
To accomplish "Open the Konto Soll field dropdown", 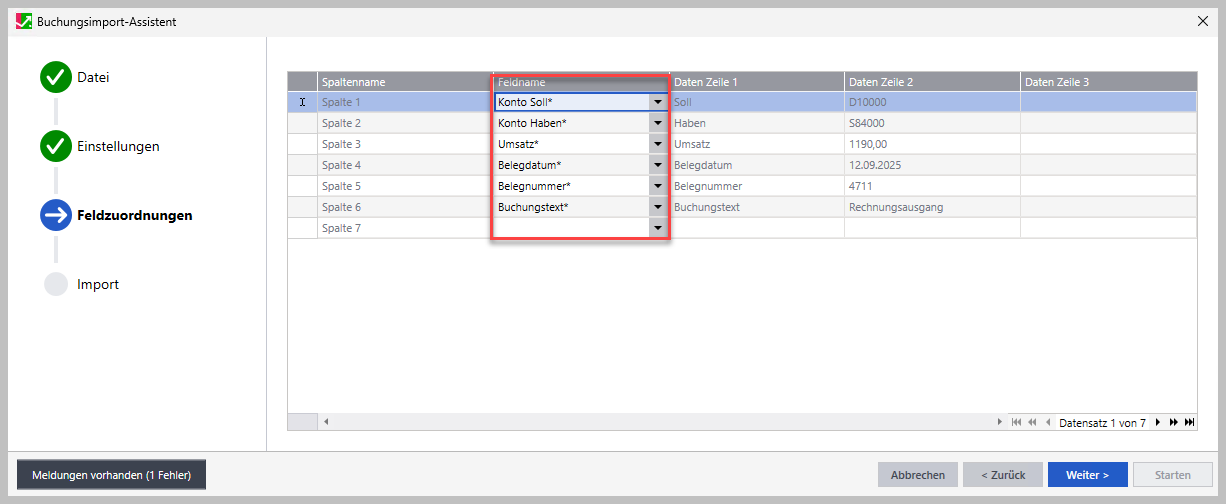I will tap(657, 102).
